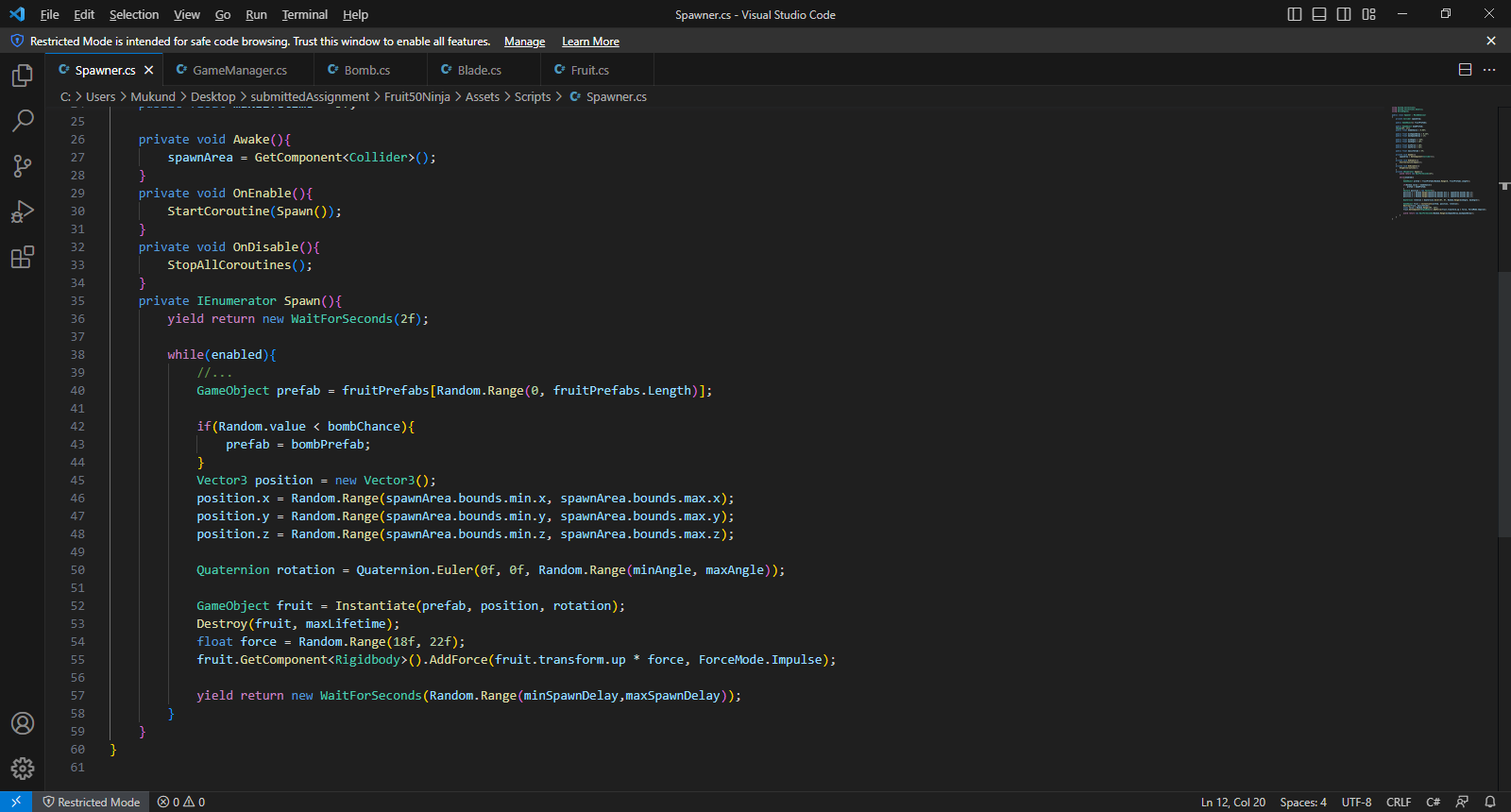This screenshot has height=812, width=1511.
Task: Open the Users breadcrumb
Action: [101, 96]
